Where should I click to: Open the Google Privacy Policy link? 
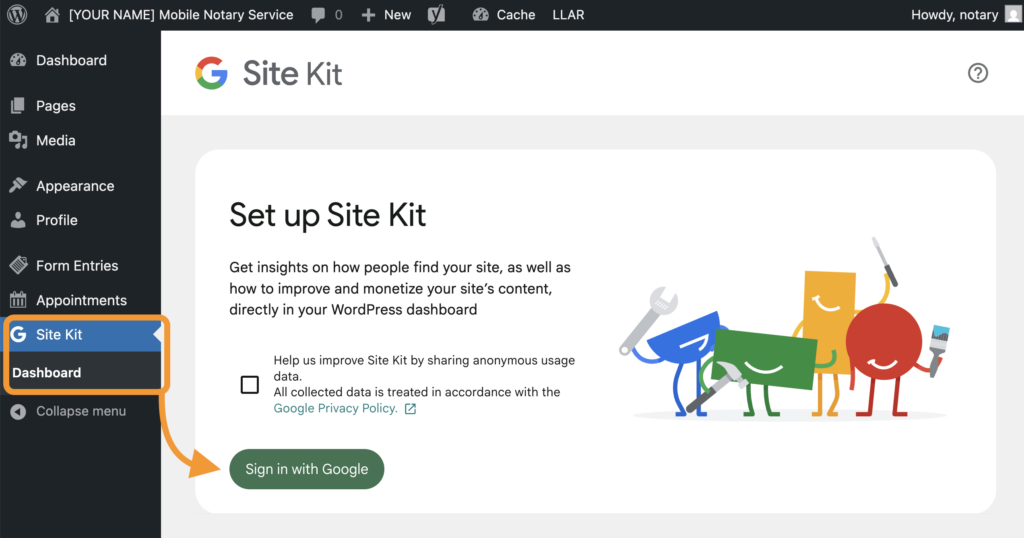tap(335, 408)
